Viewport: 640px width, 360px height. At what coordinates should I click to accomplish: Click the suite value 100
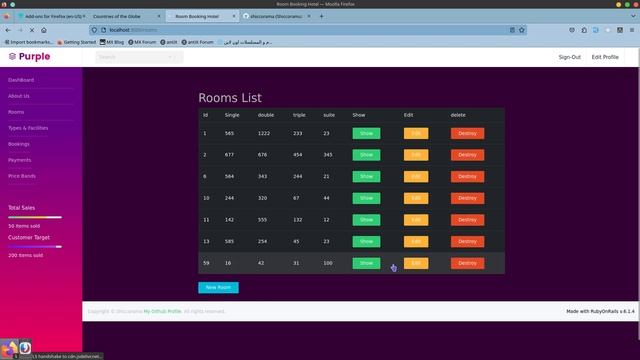tap(328, 263)
